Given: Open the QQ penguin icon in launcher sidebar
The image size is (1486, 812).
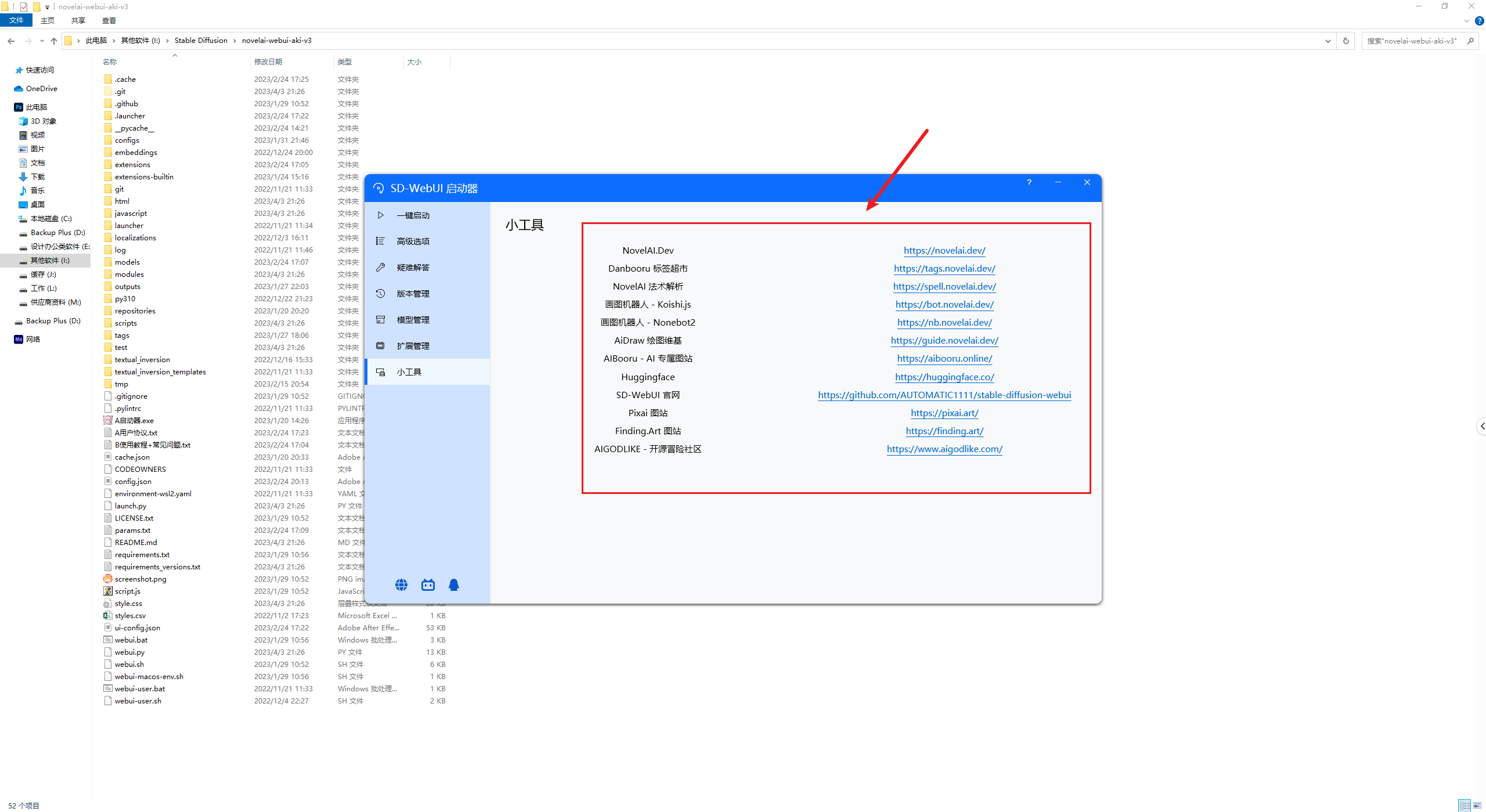Looking at the screenshot, I should (x=454, y=584).
